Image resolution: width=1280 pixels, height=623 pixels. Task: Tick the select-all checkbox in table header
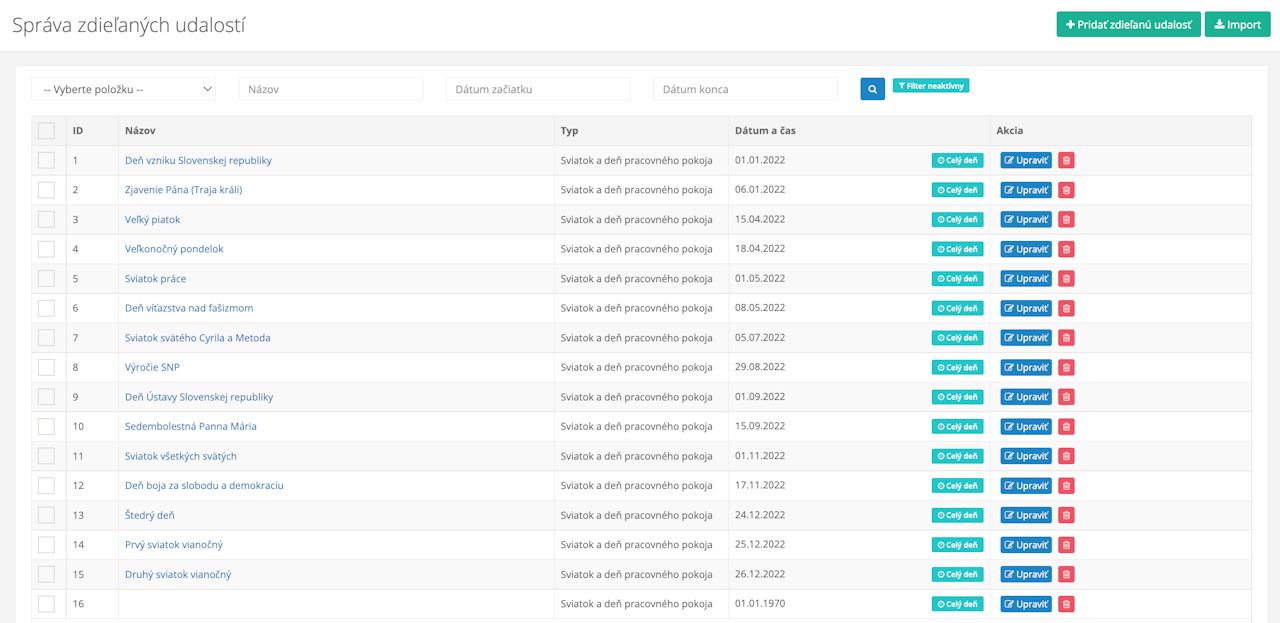[46, 130]
